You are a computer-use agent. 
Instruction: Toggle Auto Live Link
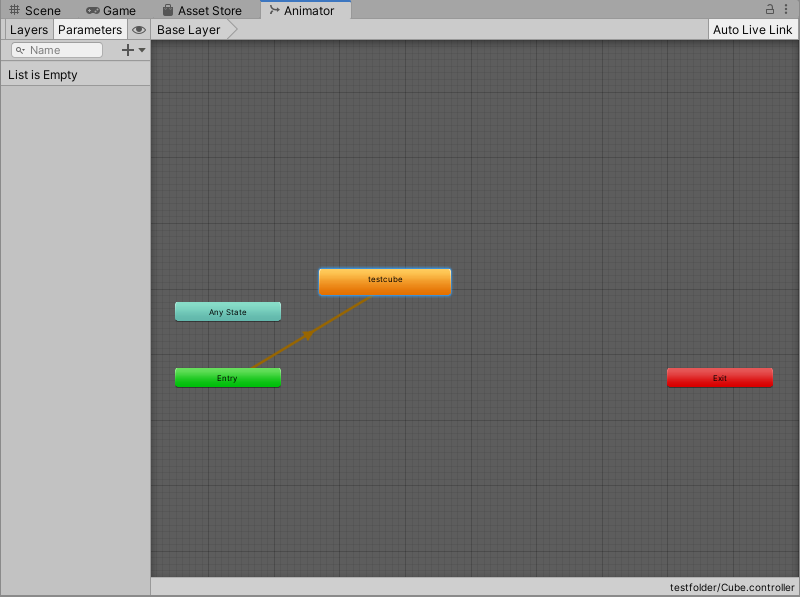tap(752, 29)
